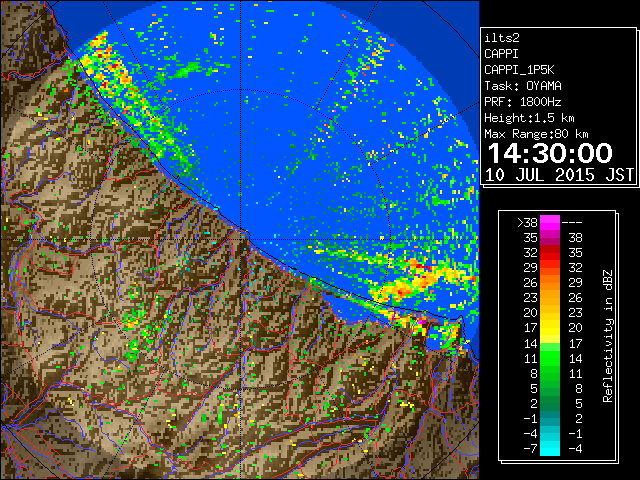This screenshot has width=640, height=480.
Task: Click the >38 legend value
Action: [x=527, y=223]
